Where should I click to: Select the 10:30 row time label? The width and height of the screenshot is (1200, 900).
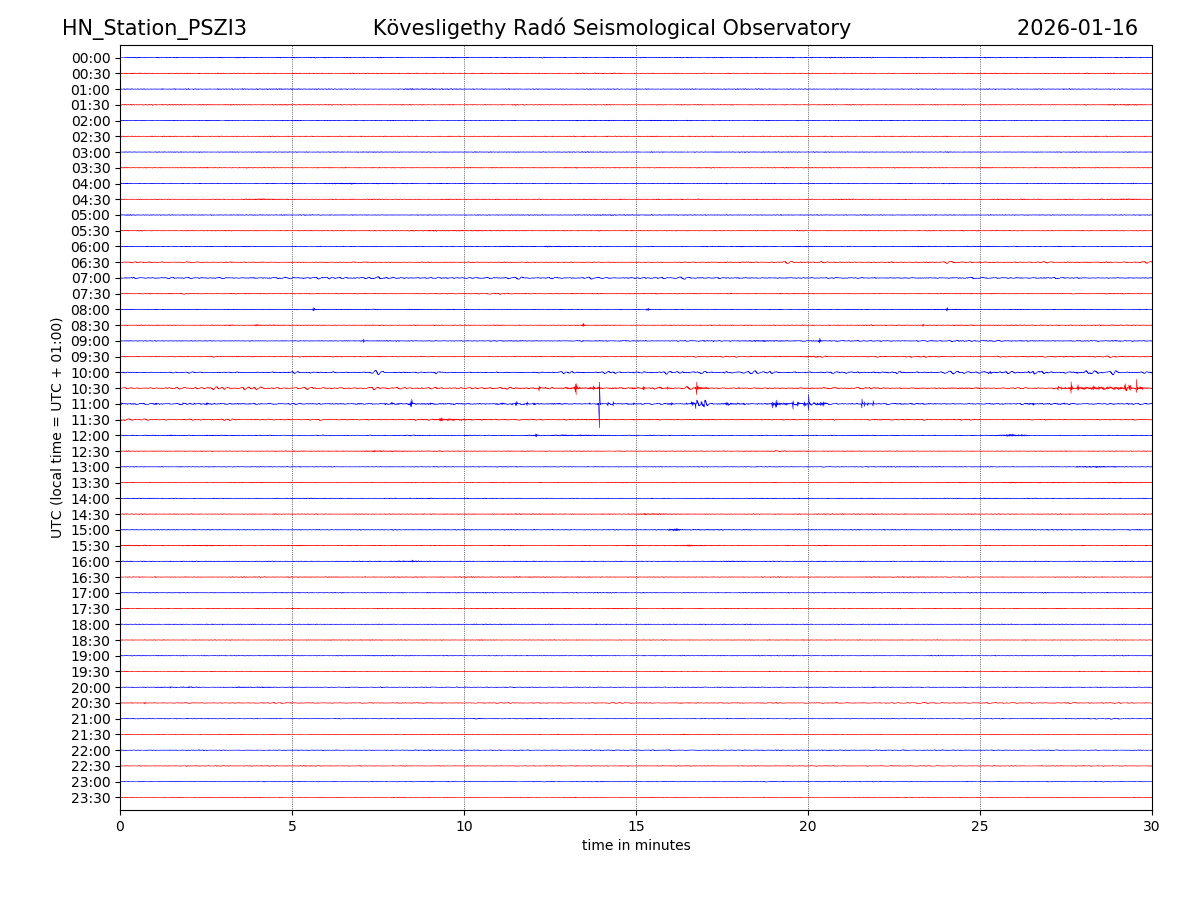tap(91, 389)
